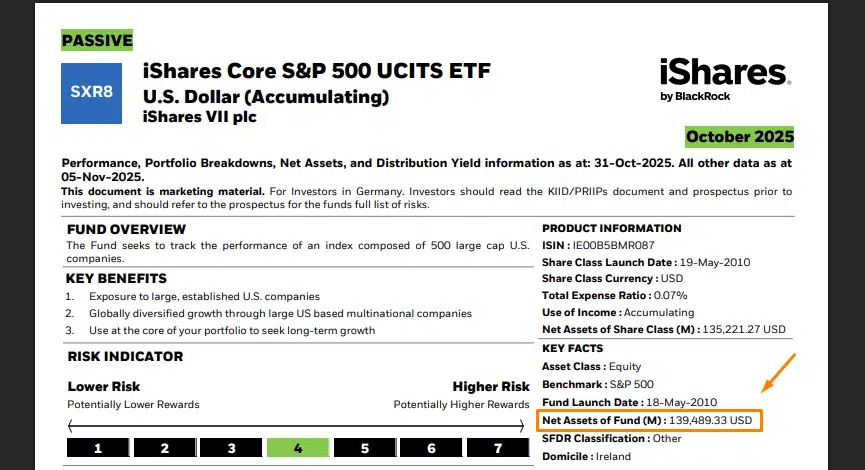865x470 pixels.
Task: Select the October 2025 date tag
Action: 739,136
